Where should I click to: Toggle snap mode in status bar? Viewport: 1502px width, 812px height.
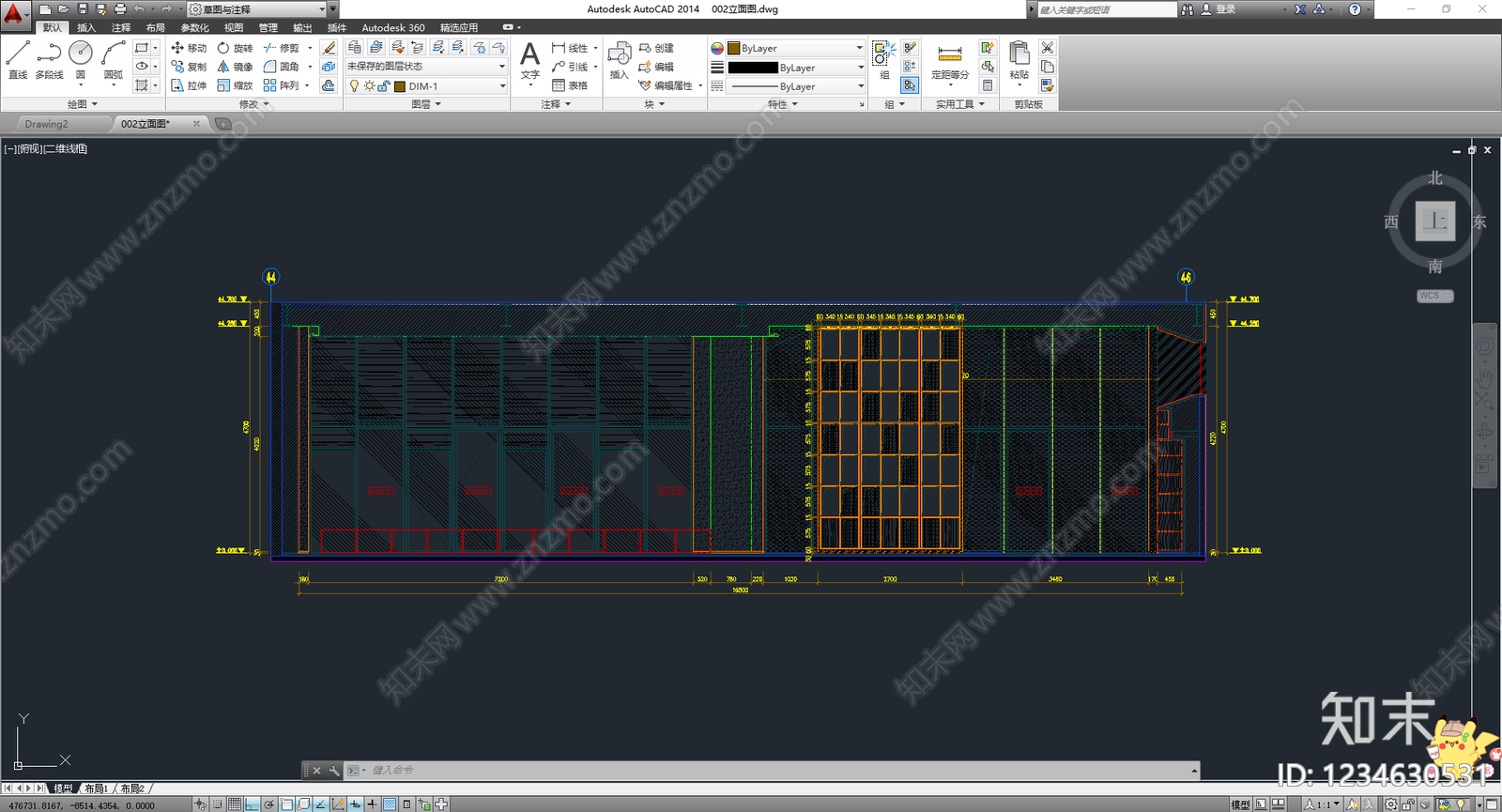click(x=218, y=804)
